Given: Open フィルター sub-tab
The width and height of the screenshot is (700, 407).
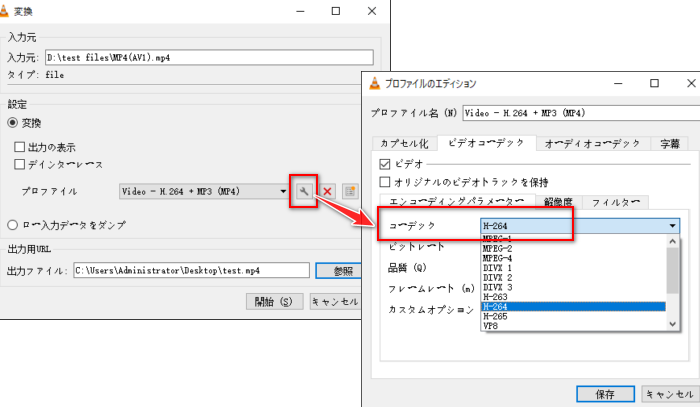Looking at the screenshot, I should (x=616, y=202).
